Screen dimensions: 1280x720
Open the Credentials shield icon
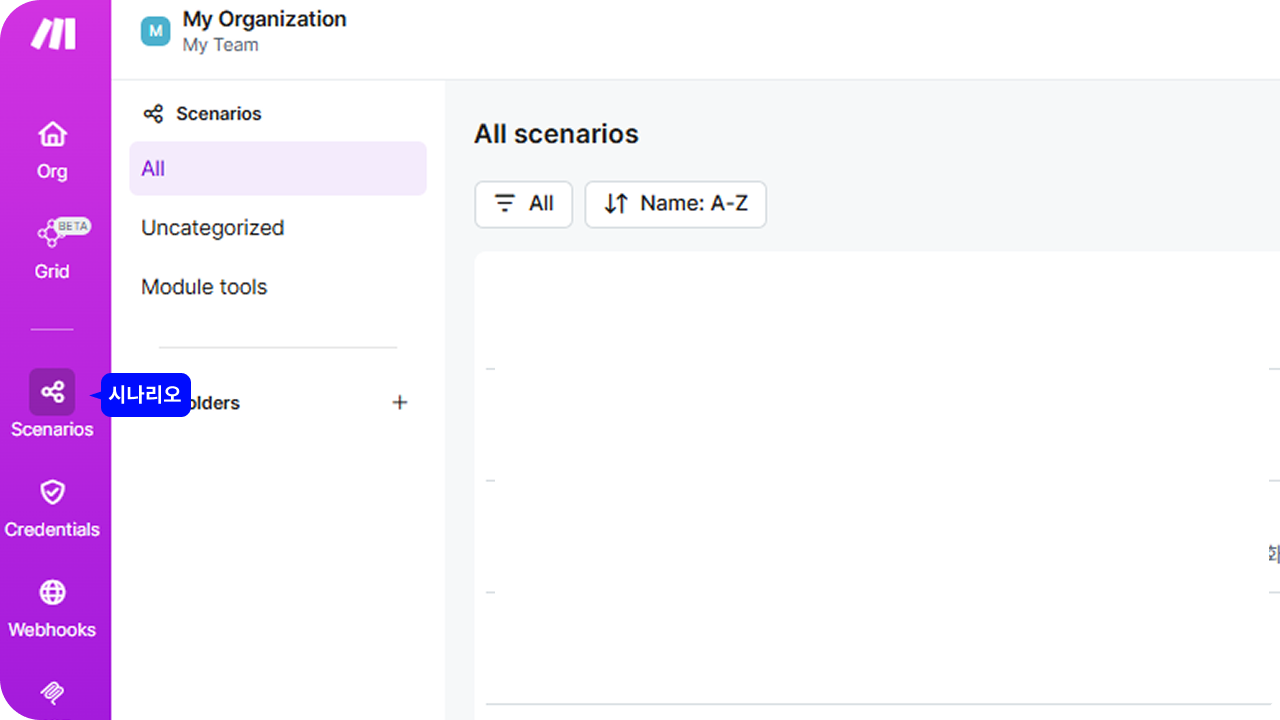point(52,492)
